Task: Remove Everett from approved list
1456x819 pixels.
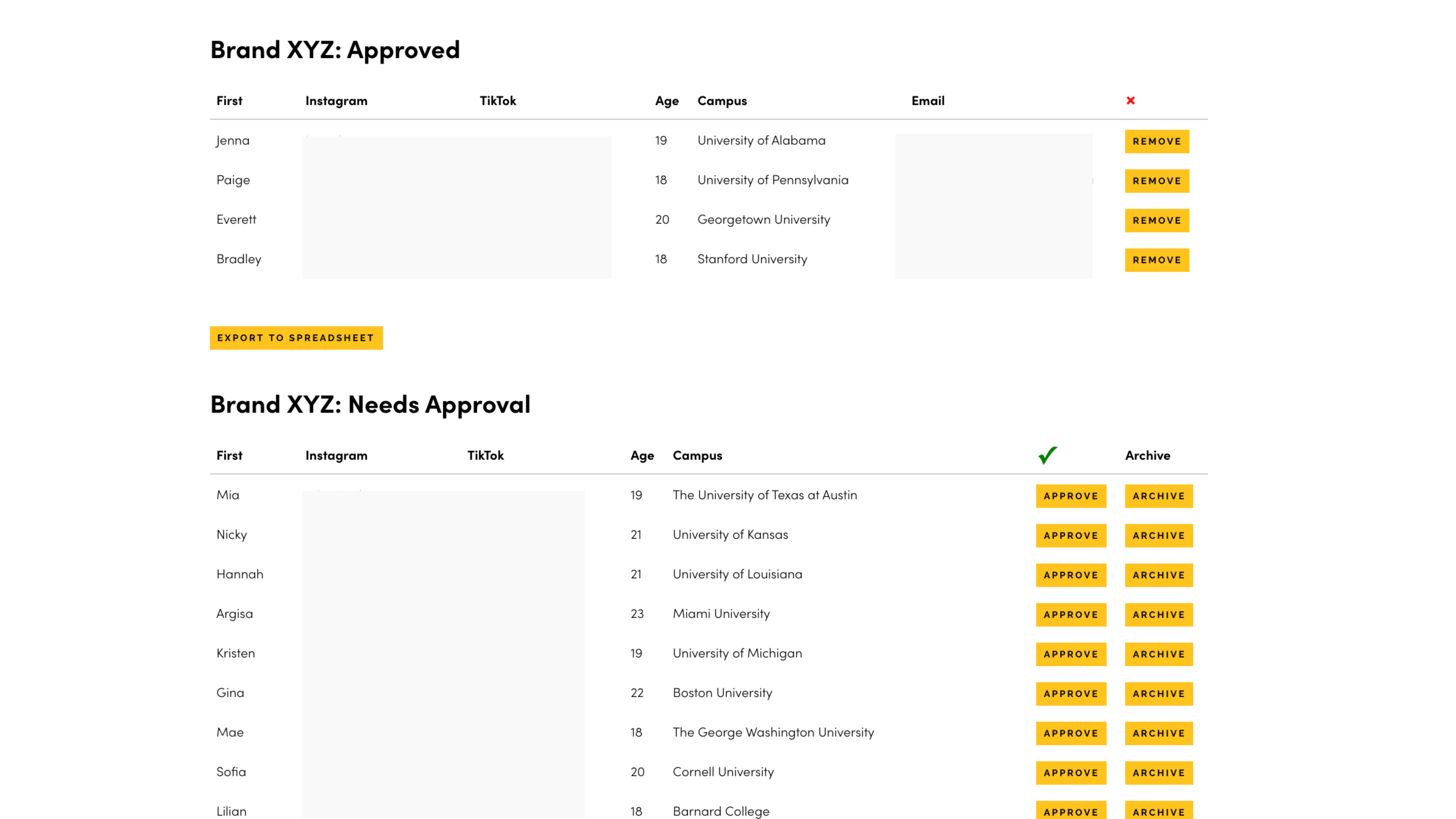Action: [x=1157, y=220]
